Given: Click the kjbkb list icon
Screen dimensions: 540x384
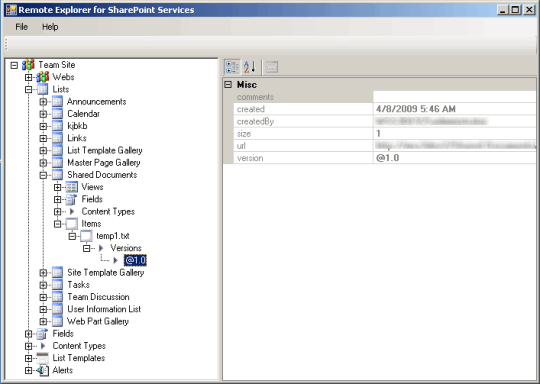Looking at the screenshot, I should pos(57,126).
